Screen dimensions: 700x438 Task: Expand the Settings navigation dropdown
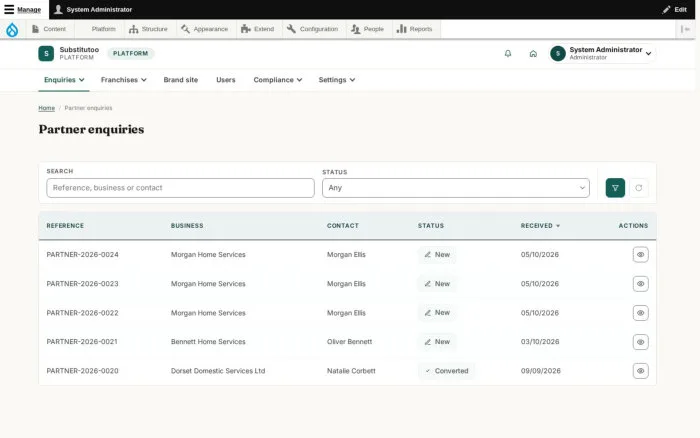click(337, 80)
